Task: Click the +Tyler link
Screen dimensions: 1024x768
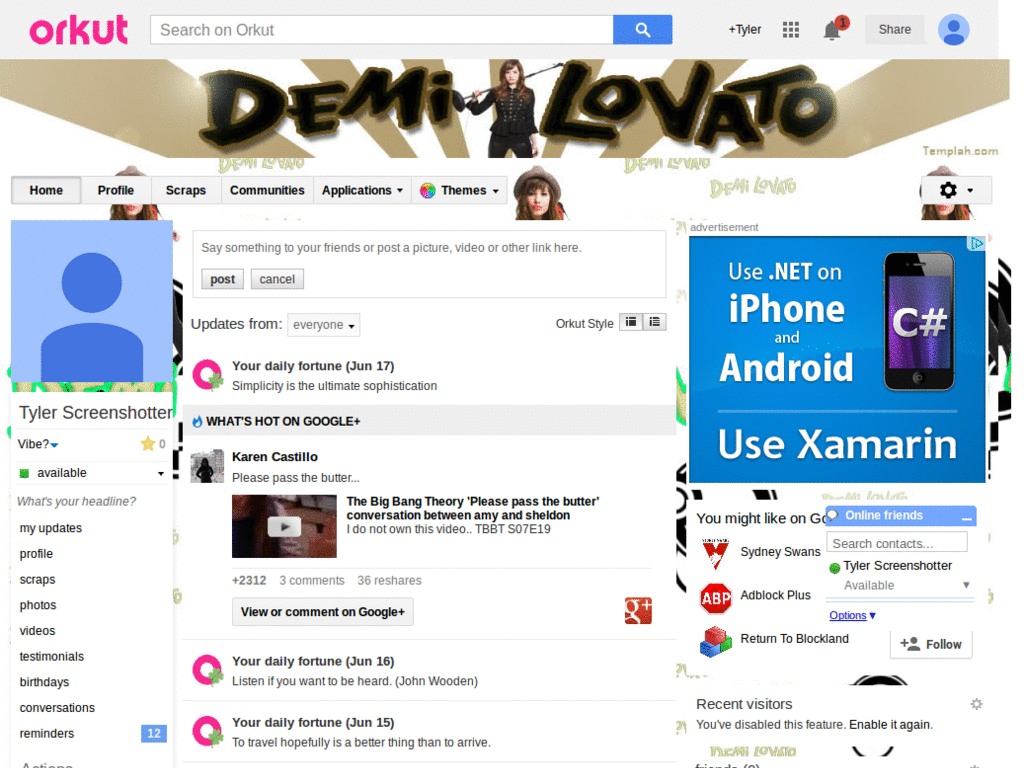Action: pyautogui.click(x=744, y=29)
